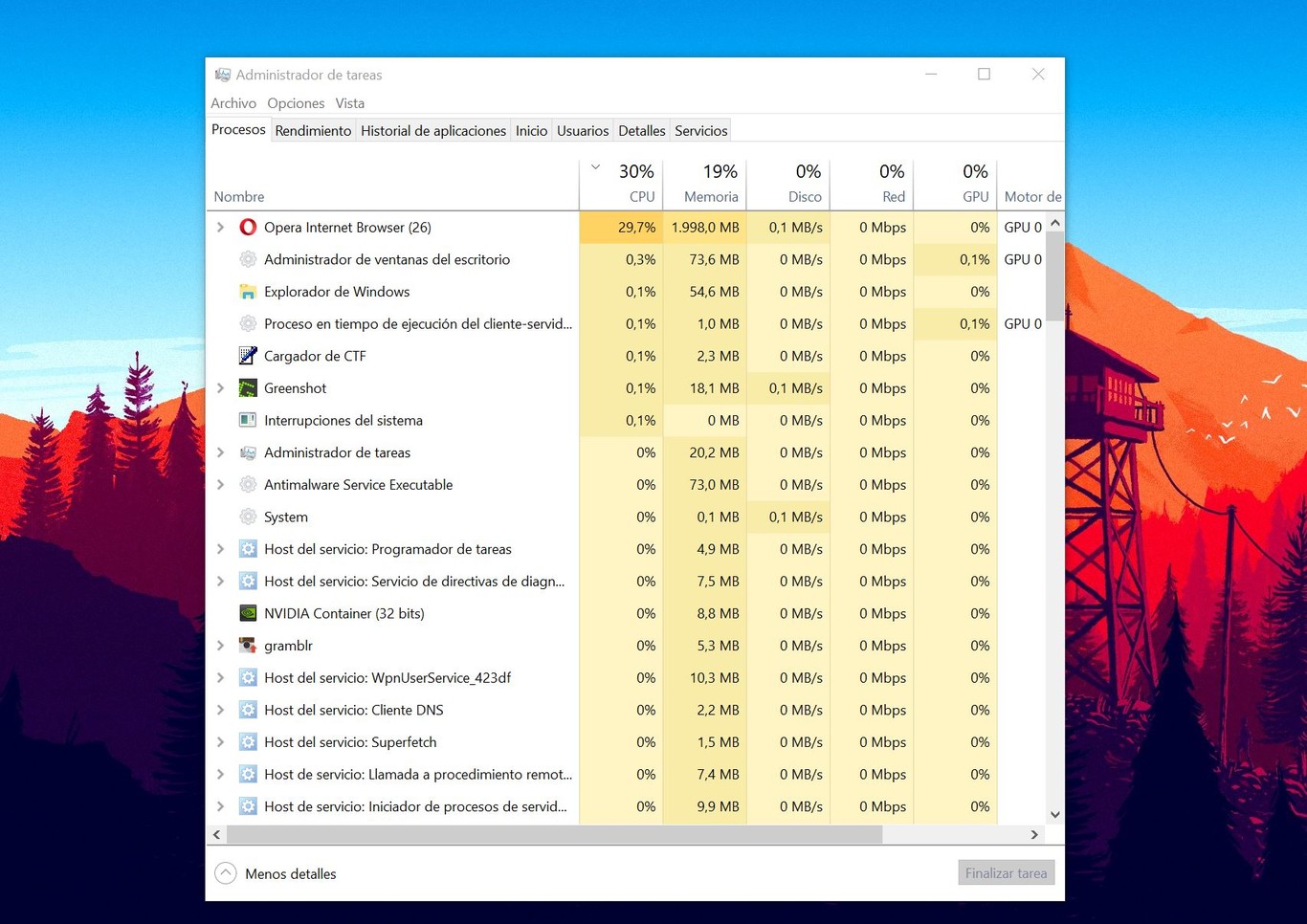This screenshot has width=1307, height=924.
Task: Click the Llamada a procedimiento remoto gear icon
Action: click(x=248, y=774)
